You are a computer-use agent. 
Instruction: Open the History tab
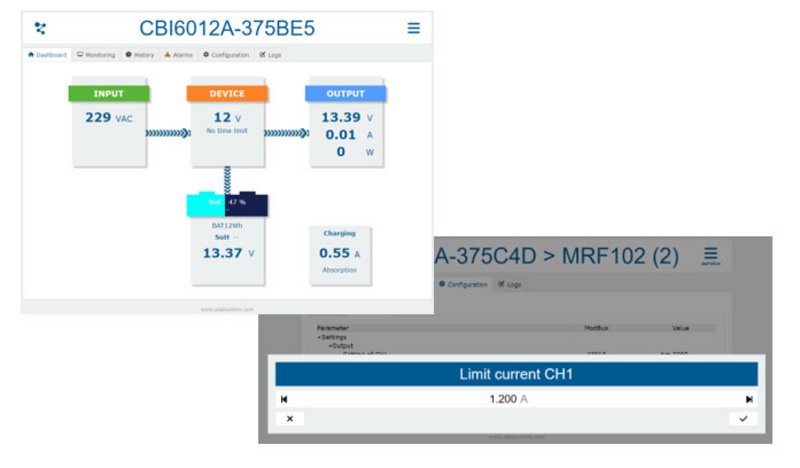point(140,55)
